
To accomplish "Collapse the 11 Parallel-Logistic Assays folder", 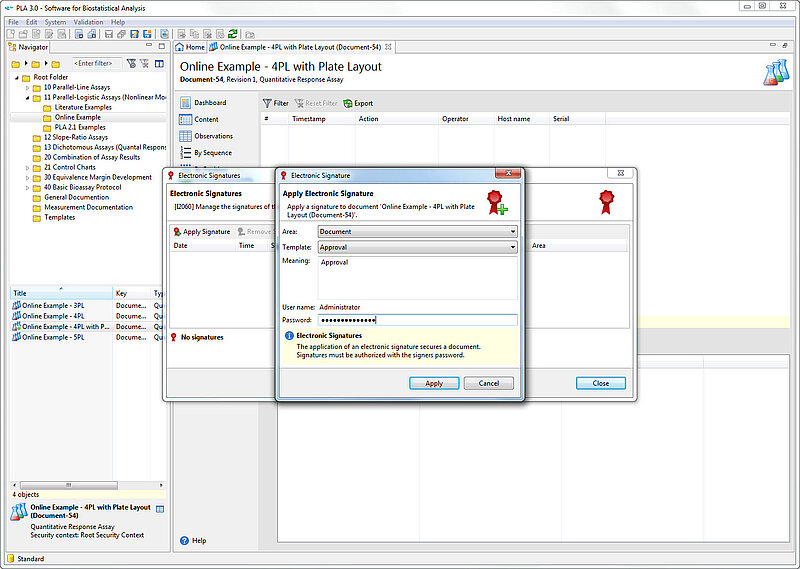I will 28,97.
